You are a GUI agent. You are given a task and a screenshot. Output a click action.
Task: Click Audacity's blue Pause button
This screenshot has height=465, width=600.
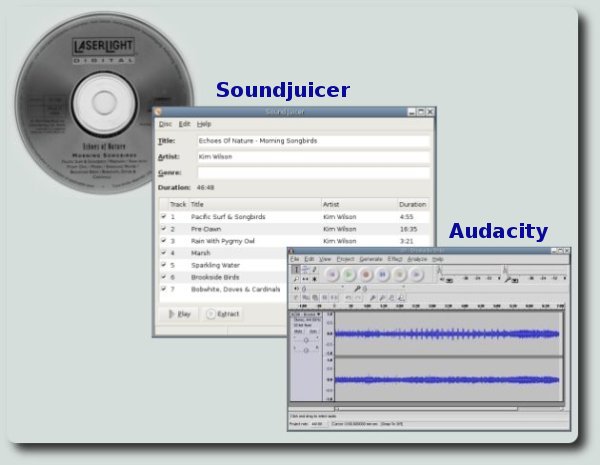point(382,274)
